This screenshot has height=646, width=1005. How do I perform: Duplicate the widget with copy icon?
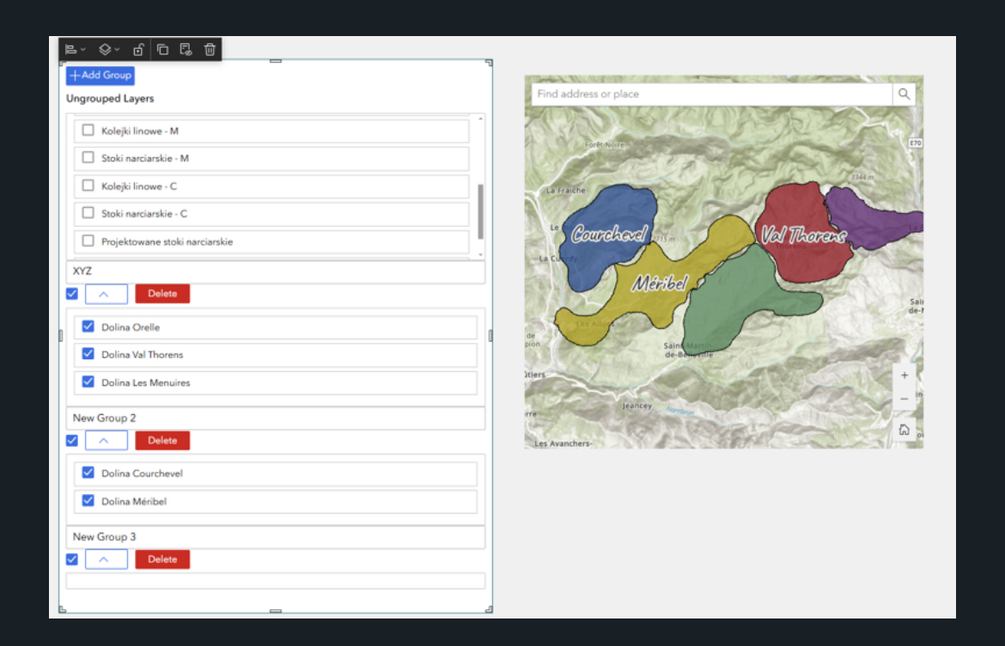163,49
